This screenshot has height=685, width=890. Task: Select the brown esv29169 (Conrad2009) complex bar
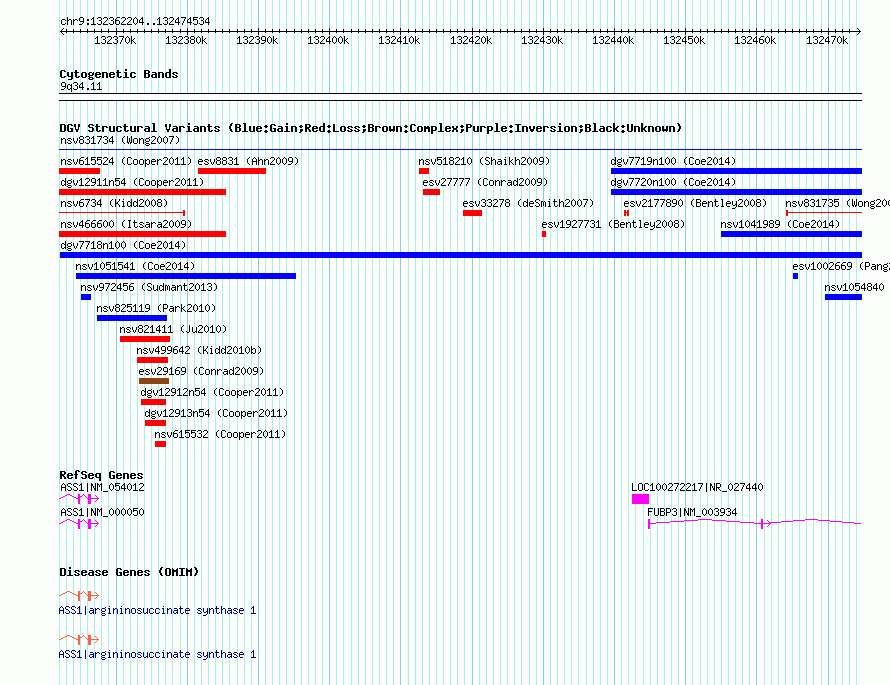coord(154,381)
